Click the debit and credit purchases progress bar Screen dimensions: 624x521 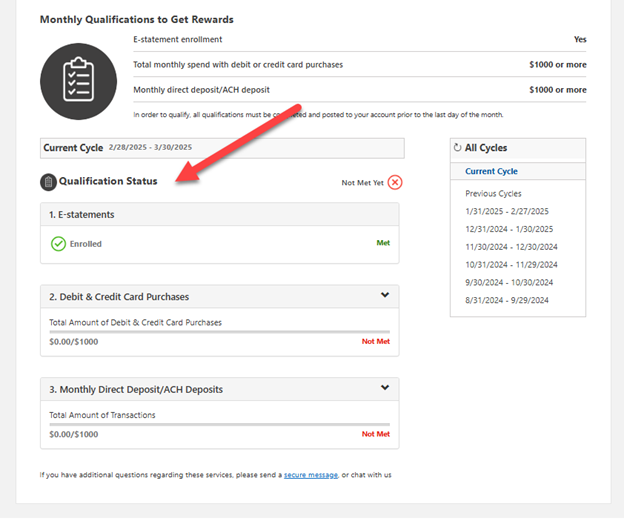pos(219,331)
